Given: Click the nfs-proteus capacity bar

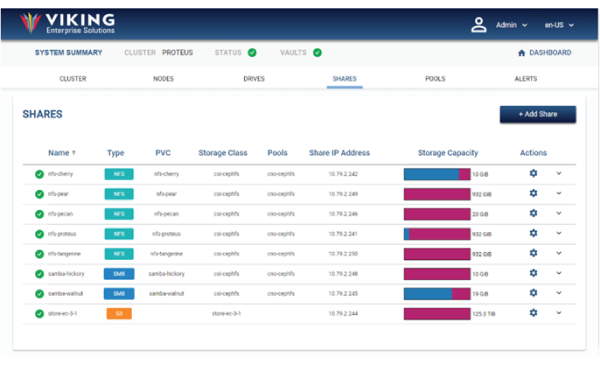Looking at the screenshot, I should tap(437, 234).
